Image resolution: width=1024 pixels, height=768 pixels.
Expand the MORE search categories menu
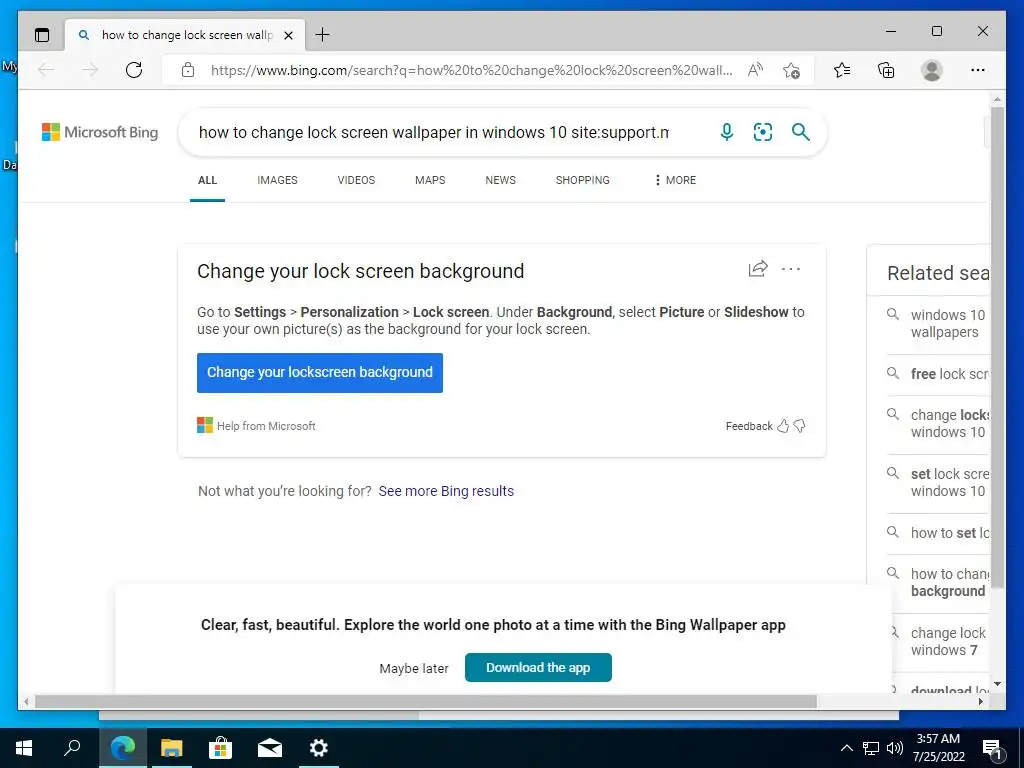[x=675, y=180]
